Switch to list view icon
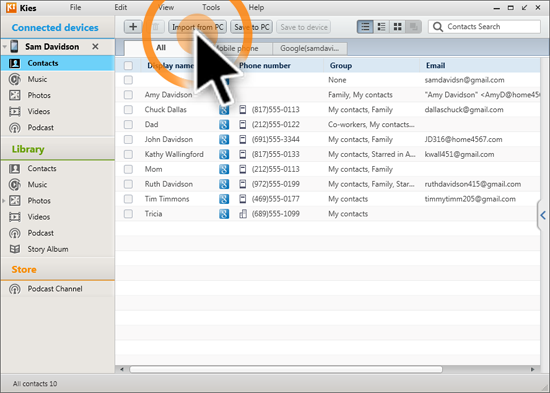The image size is (550, 393). (x=365, y=27)
